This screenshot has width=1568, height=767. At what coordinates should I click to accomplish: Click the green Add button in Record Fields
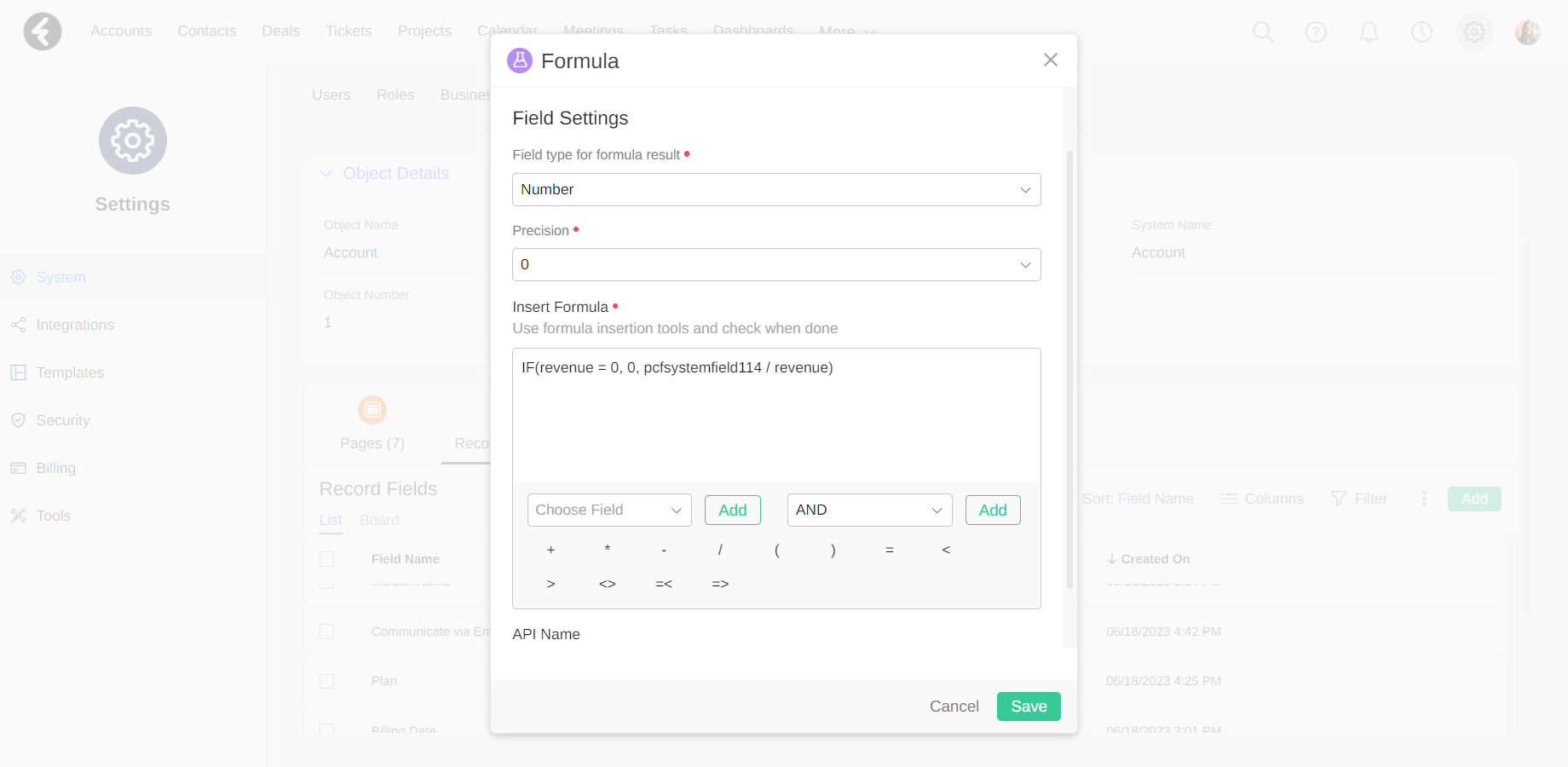tap(1474, 499)
